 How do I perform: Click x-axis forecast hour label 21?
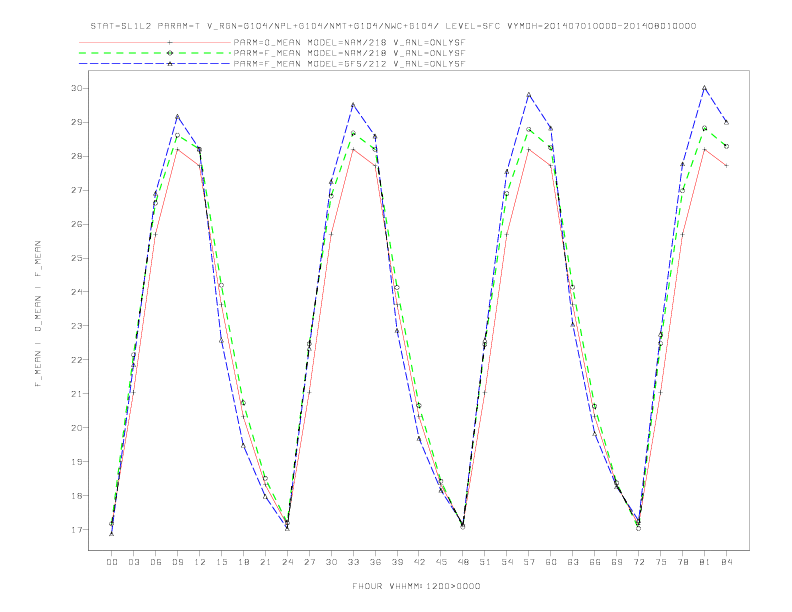pyautogui.click(x=265, y=562)
